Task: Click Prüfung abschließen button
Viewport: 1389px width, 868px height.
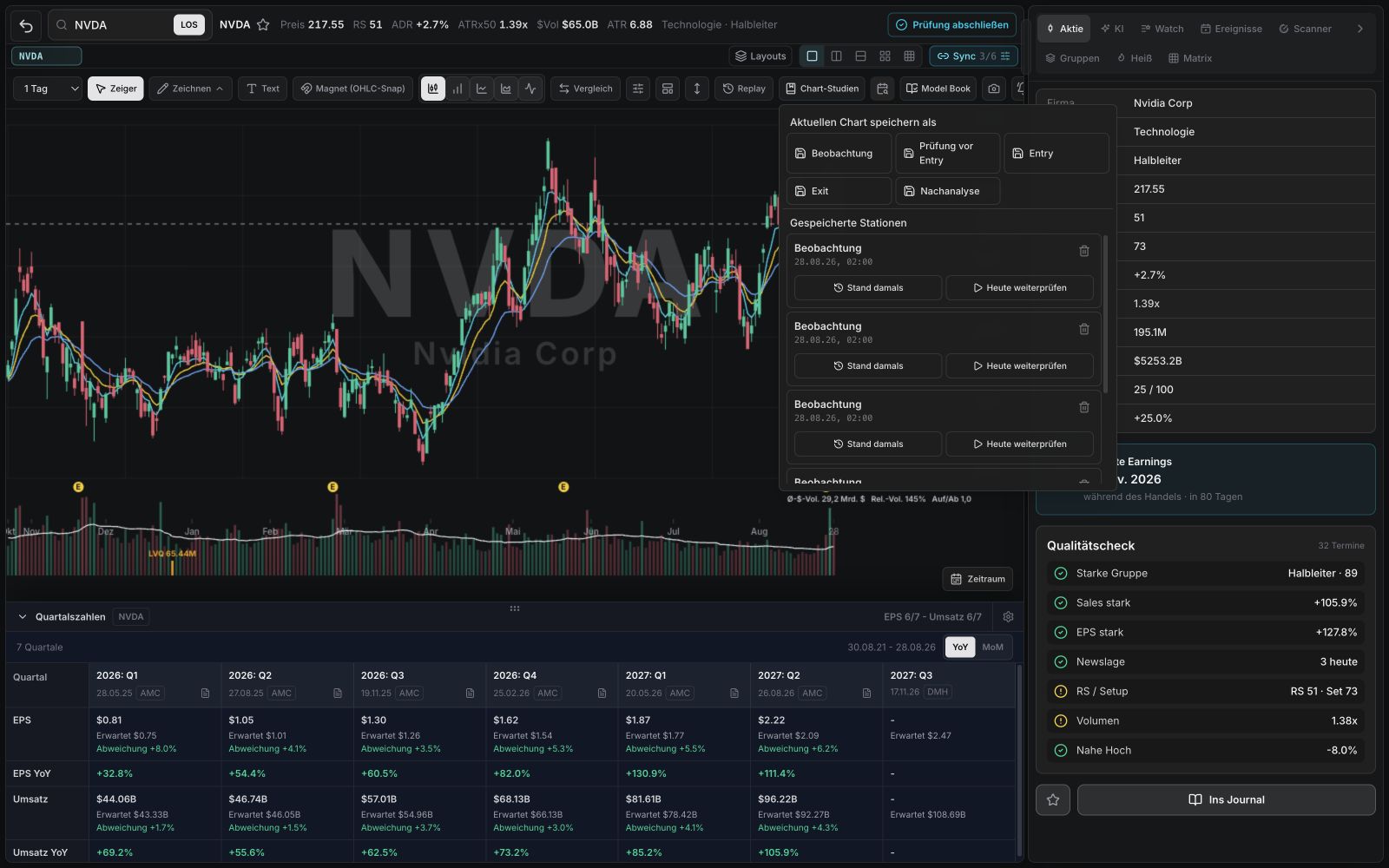Action: click(952, 25)
